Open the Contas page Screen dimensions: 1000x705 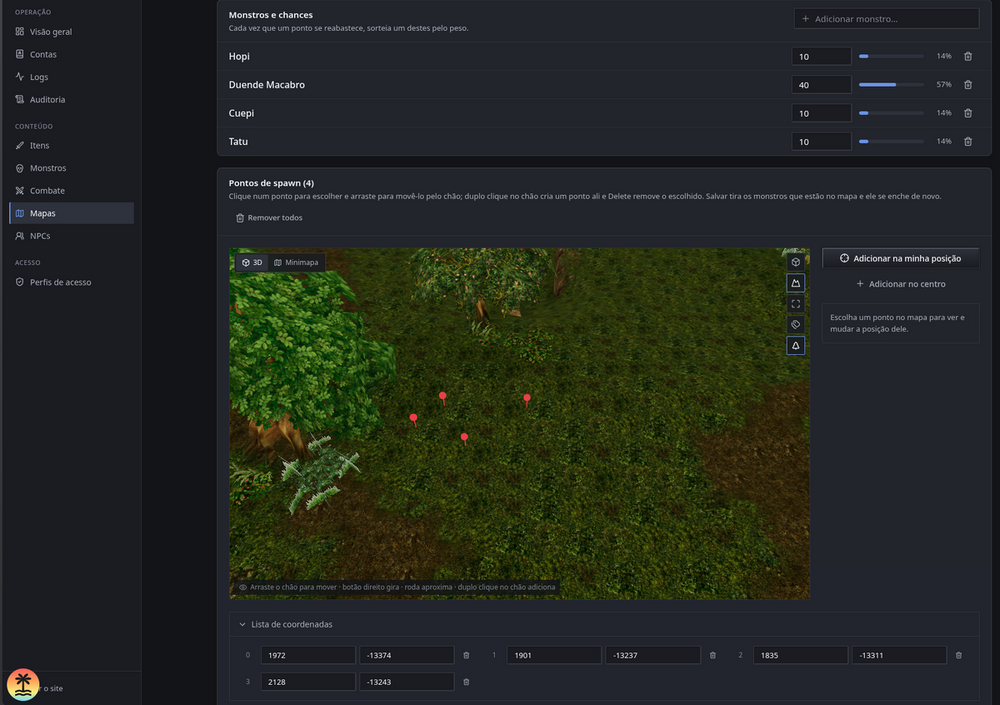71,54
